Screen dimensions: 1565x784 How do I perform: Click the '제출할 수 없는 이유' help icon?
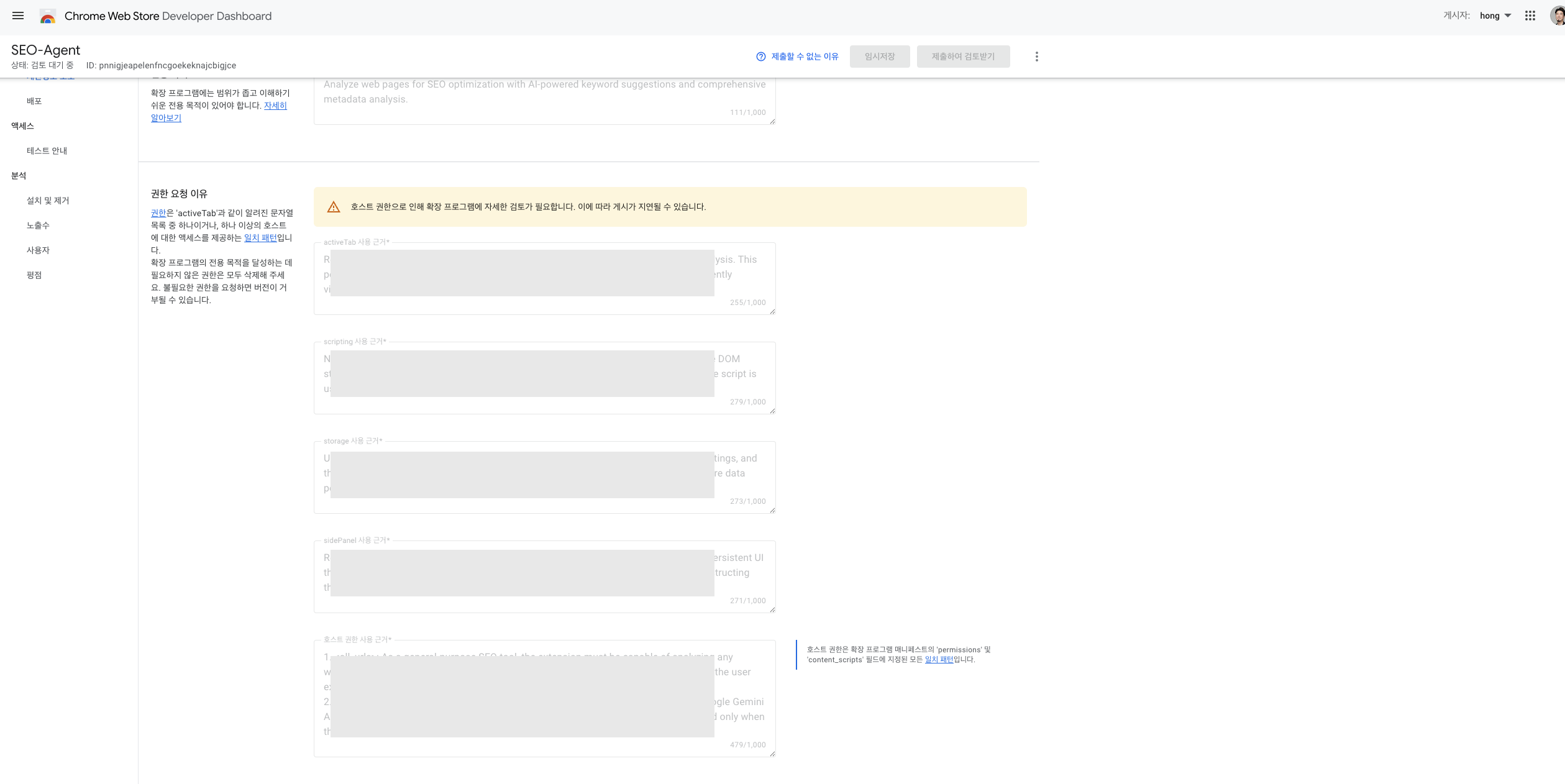[760, 57]
